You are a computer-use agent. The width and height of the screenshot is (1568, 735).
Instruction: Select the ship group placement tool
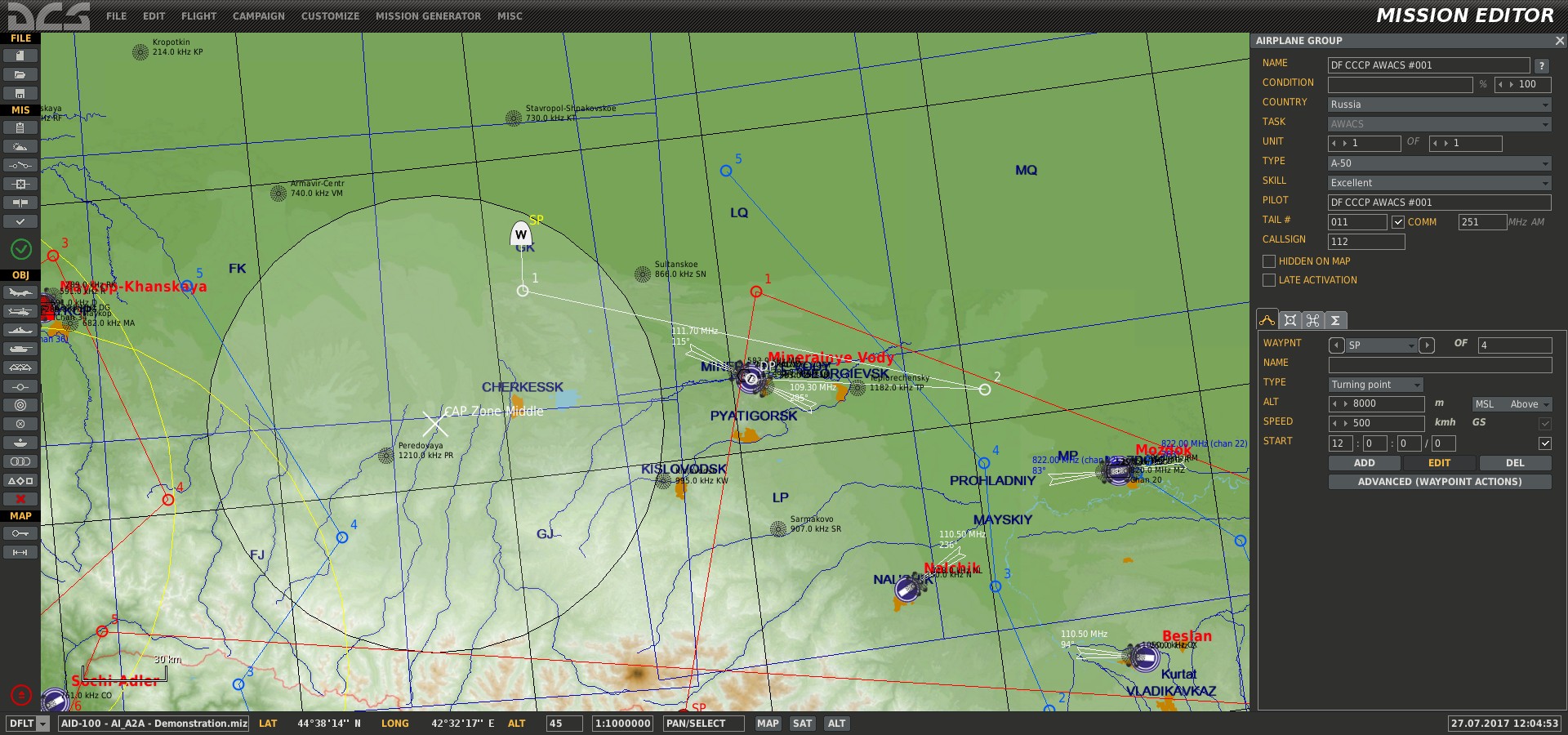point(20,330)
